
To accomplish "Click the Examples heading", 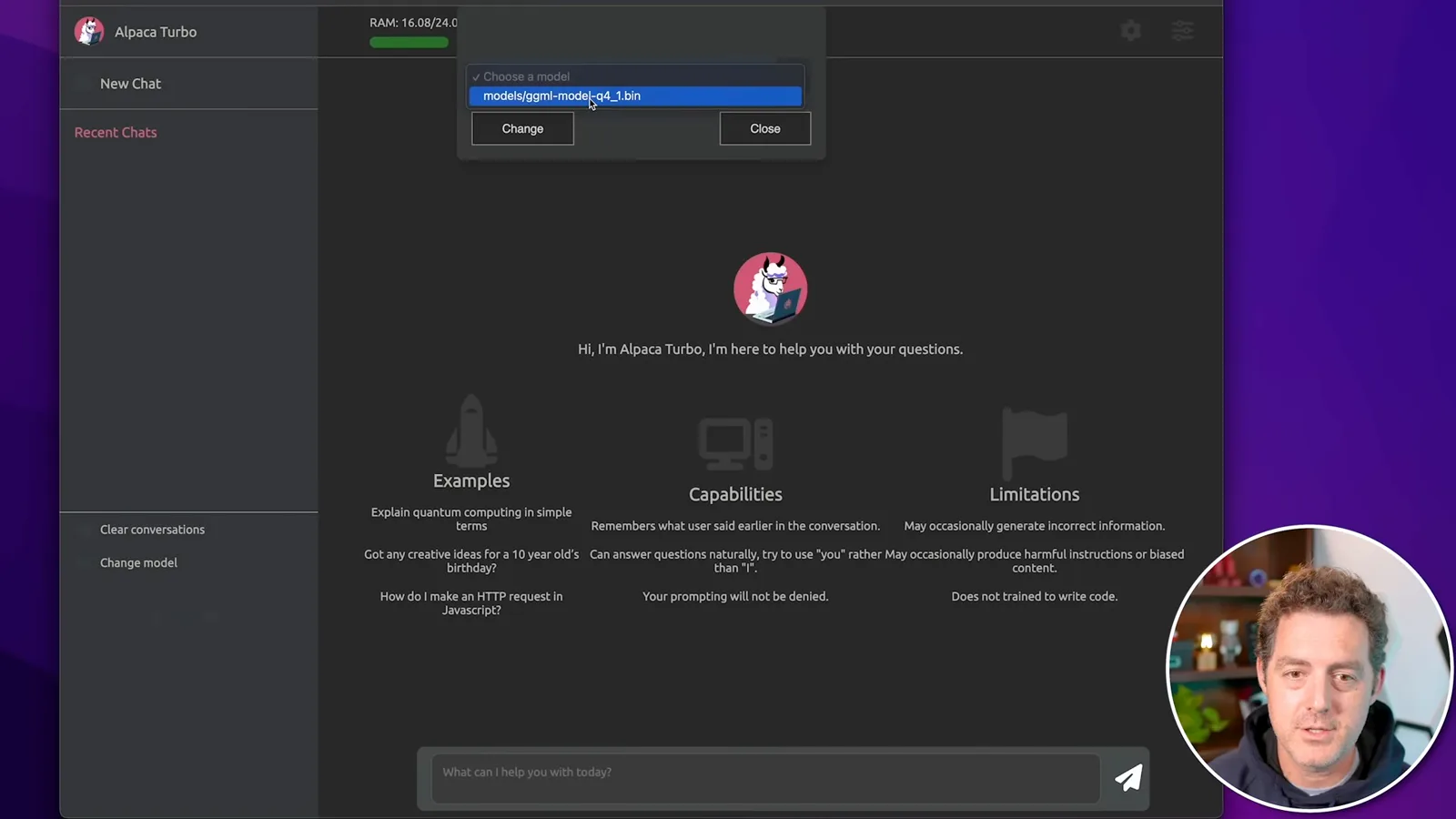I will coord(471,480).
